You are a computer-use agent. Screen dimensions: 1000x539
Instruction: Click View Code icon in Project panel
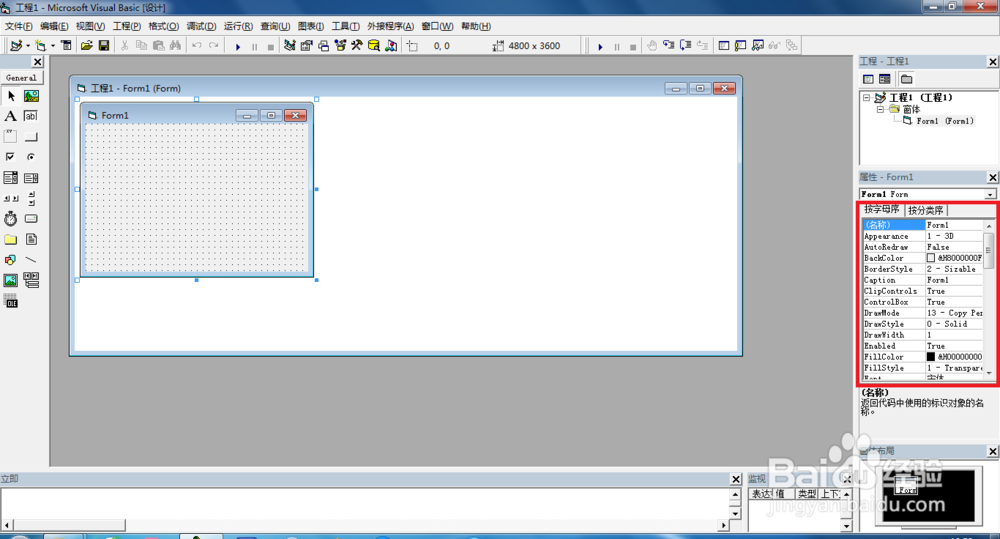868,79
